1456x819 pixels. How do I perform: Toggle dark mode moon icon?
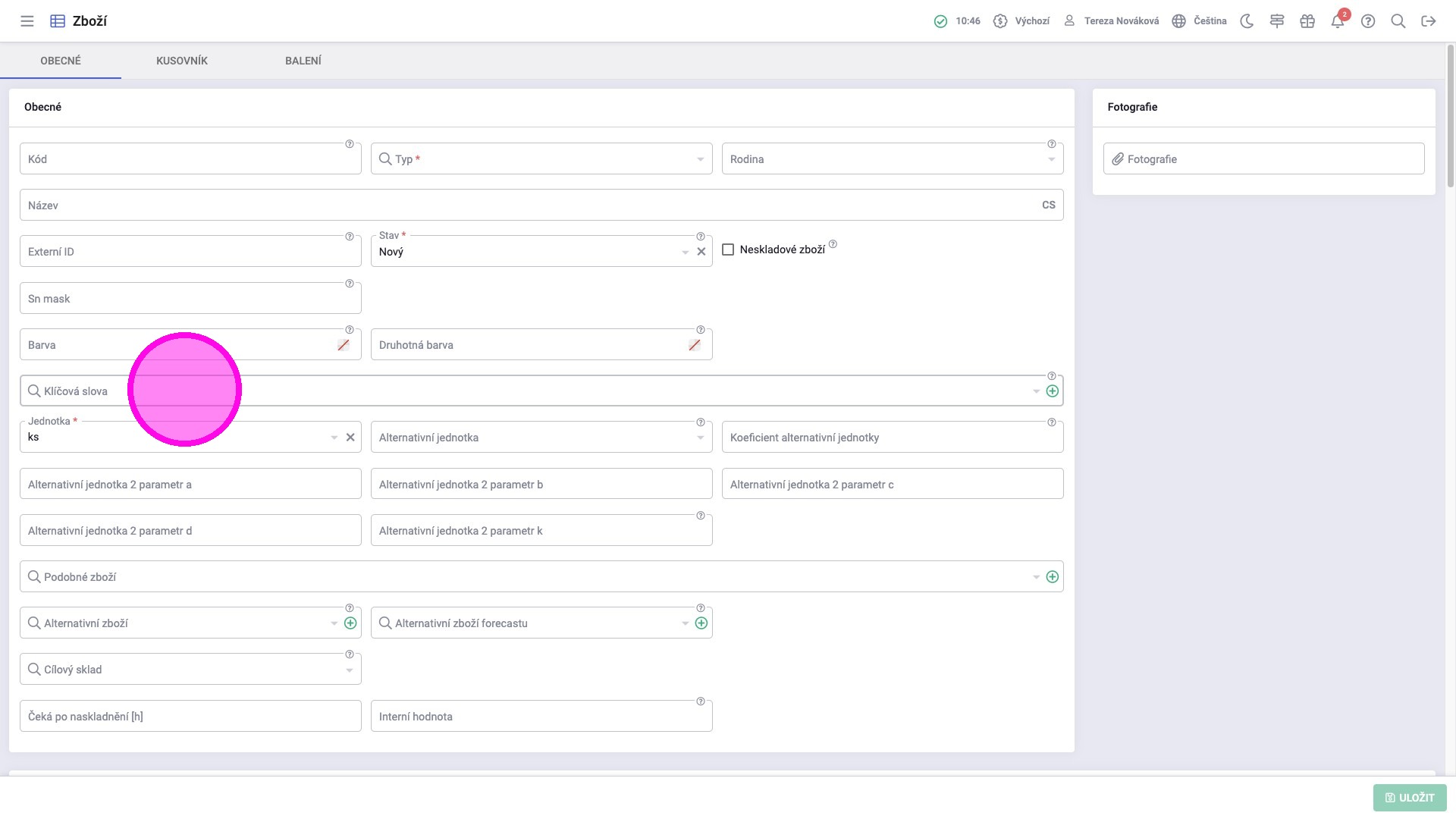[x=1247, y=21]
